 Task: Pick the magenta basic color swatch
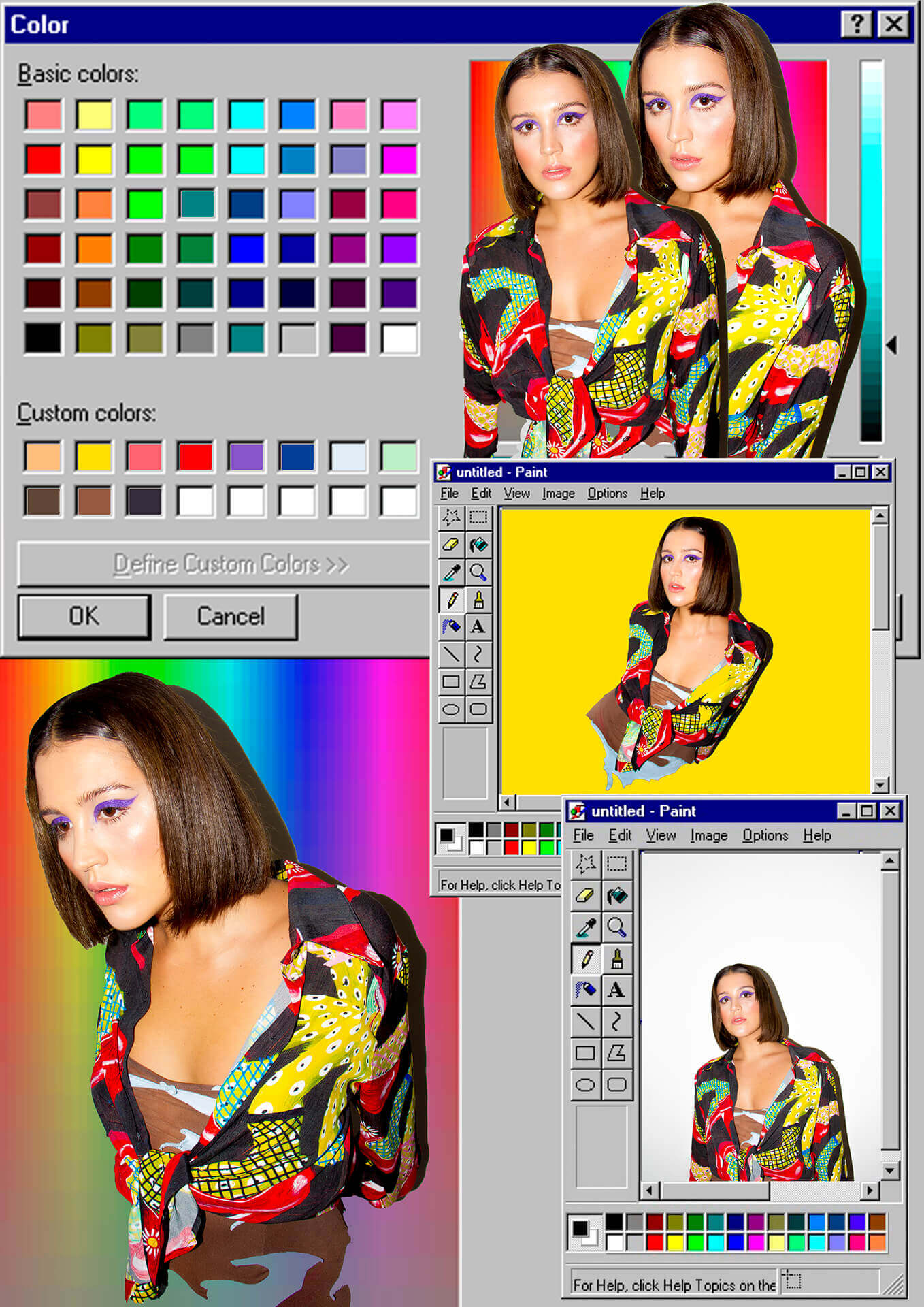coord(399,159)
